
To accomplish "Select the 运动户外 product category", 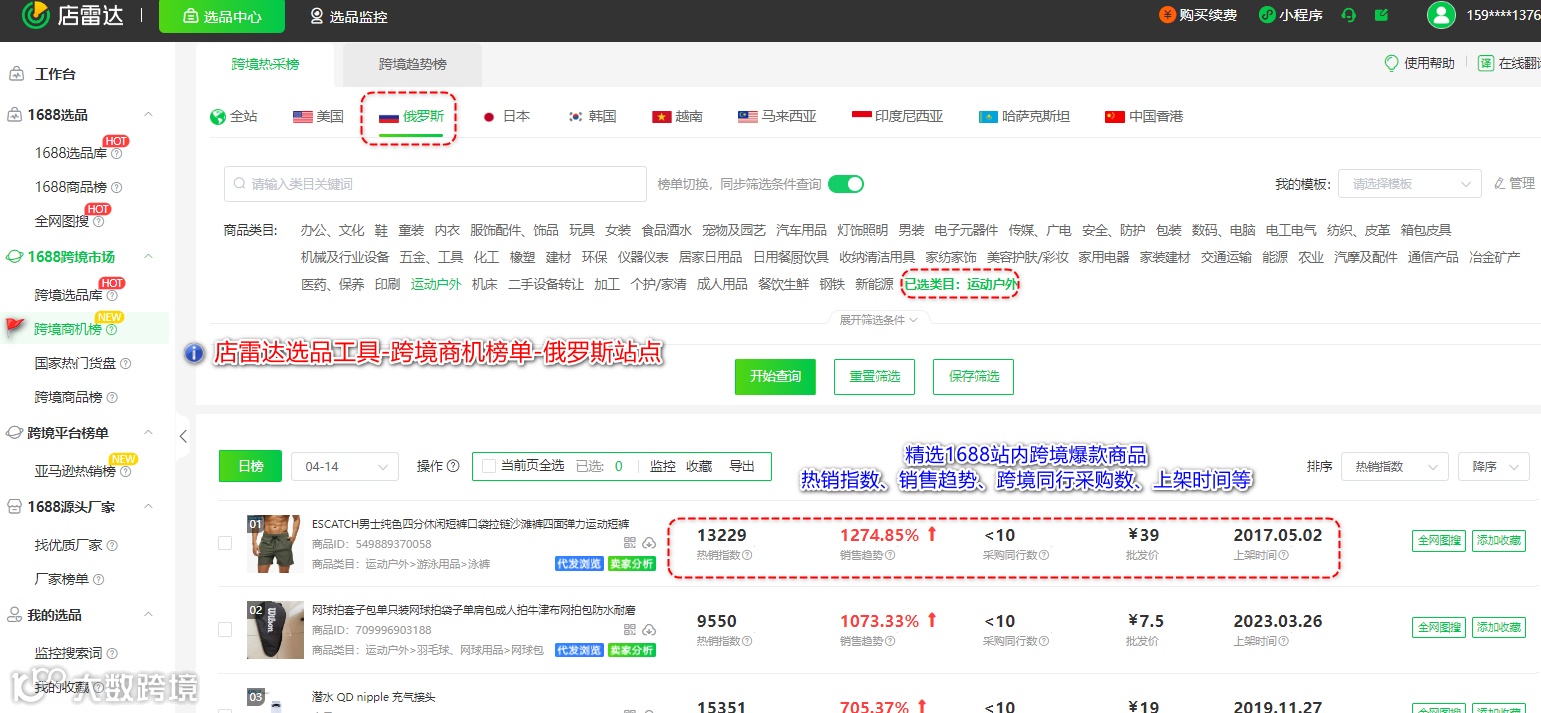I will tap(436, 284).
